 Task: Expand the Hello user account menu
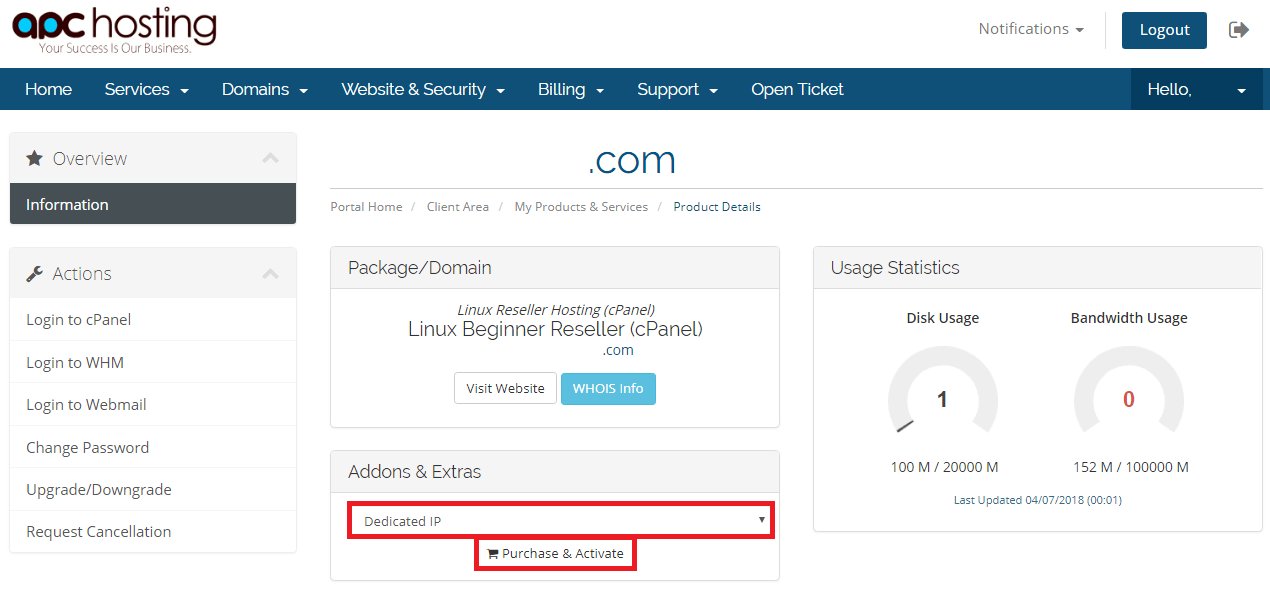[1197, 89]
